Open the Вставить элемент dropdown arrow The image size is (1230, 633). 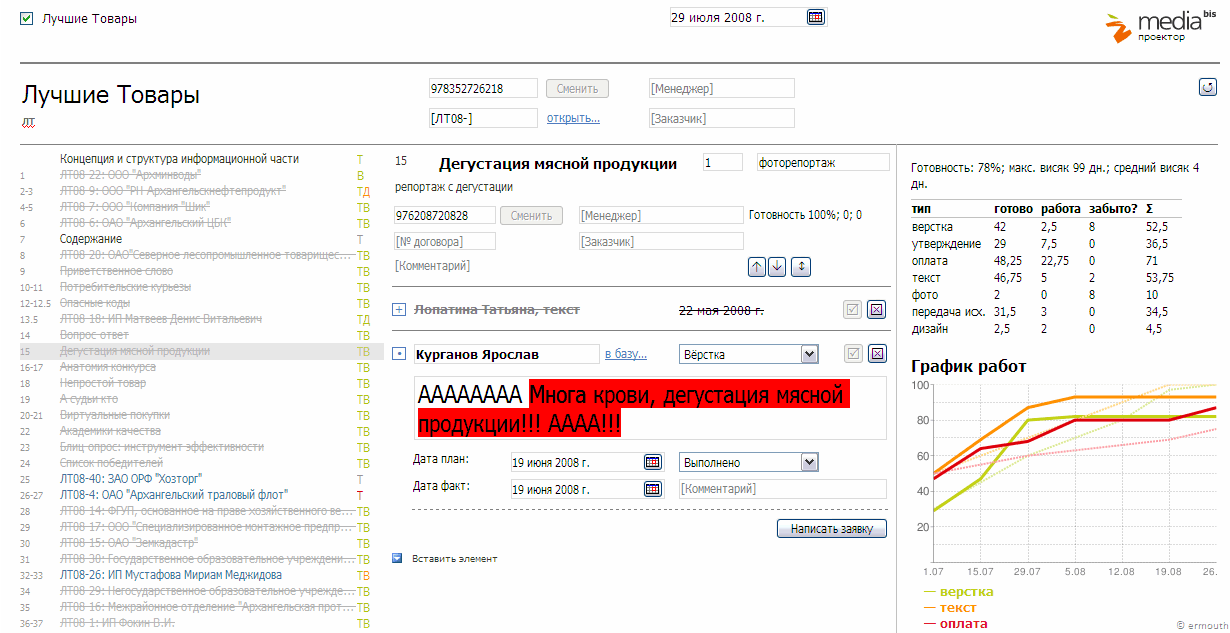point(398,558)
